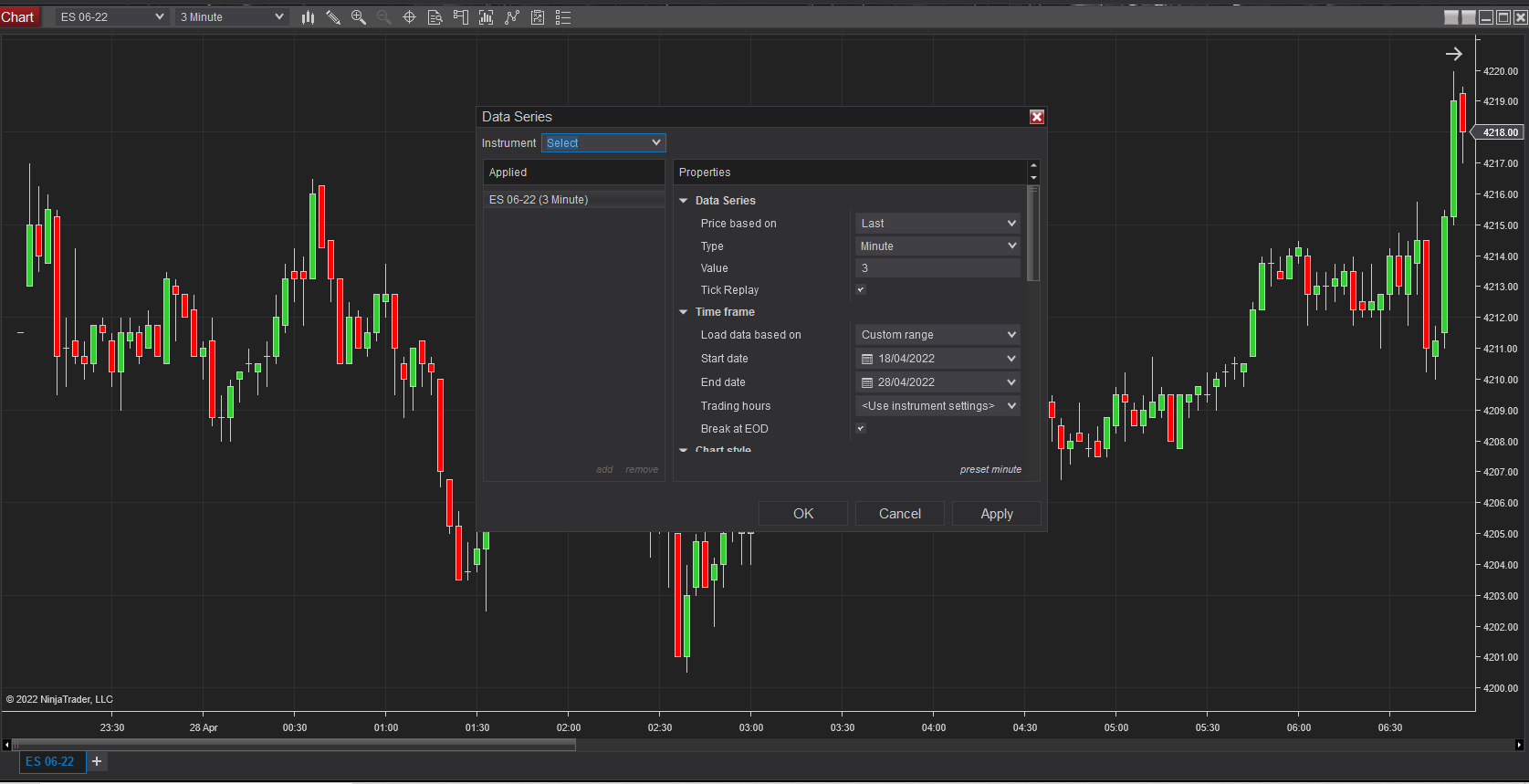Switch to the ES 06-22 chart tab
Viewport: 1529px width, 784px height.
pos(50,761)
